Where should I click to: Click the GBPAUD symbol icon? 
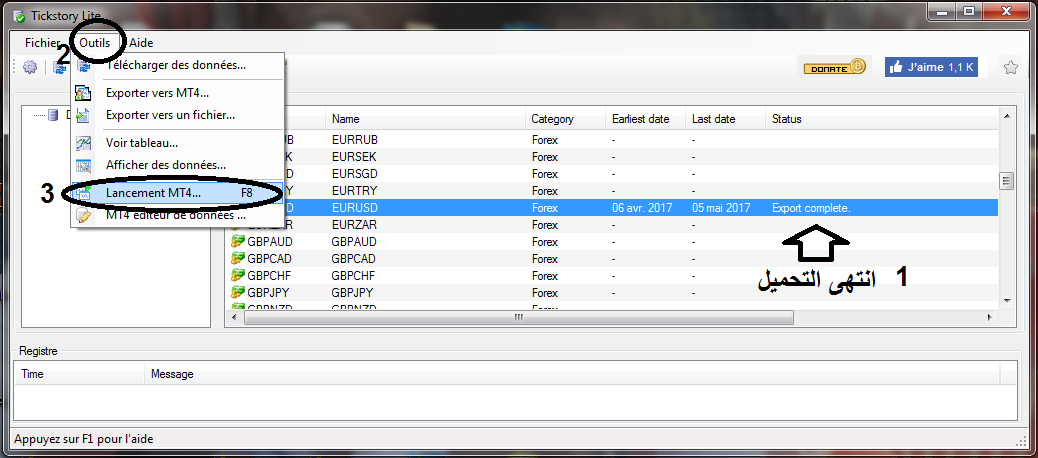point(237,242)
